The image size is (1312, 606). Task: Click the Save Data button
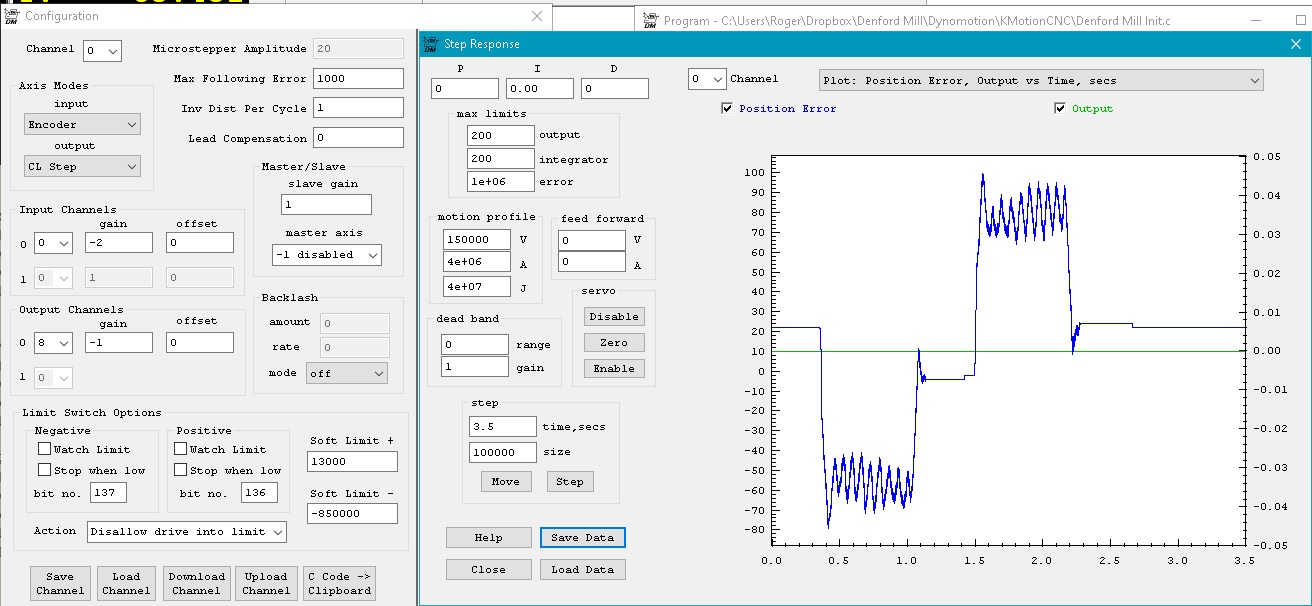click(582, 538)
